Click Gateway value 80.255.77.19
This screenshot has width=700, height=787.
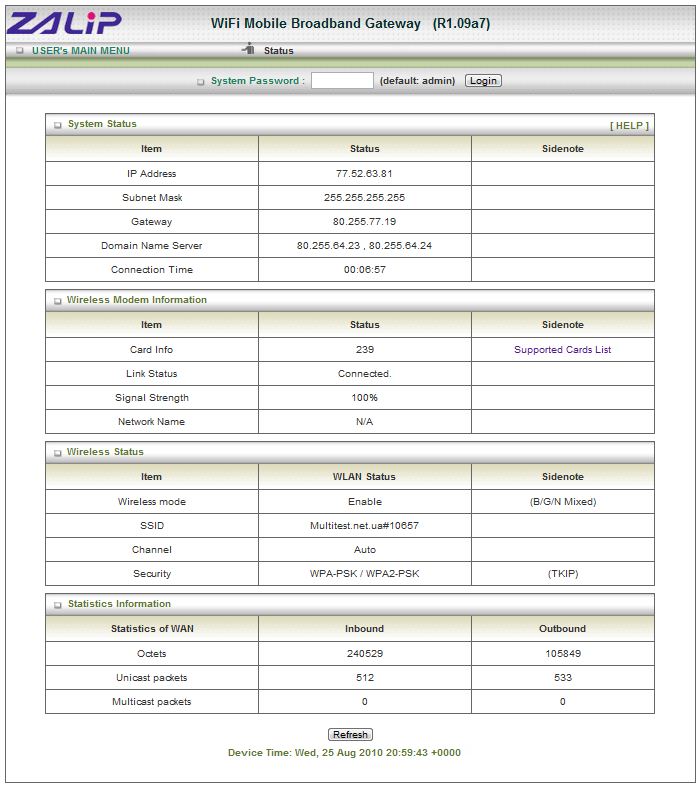pos(364,222)
